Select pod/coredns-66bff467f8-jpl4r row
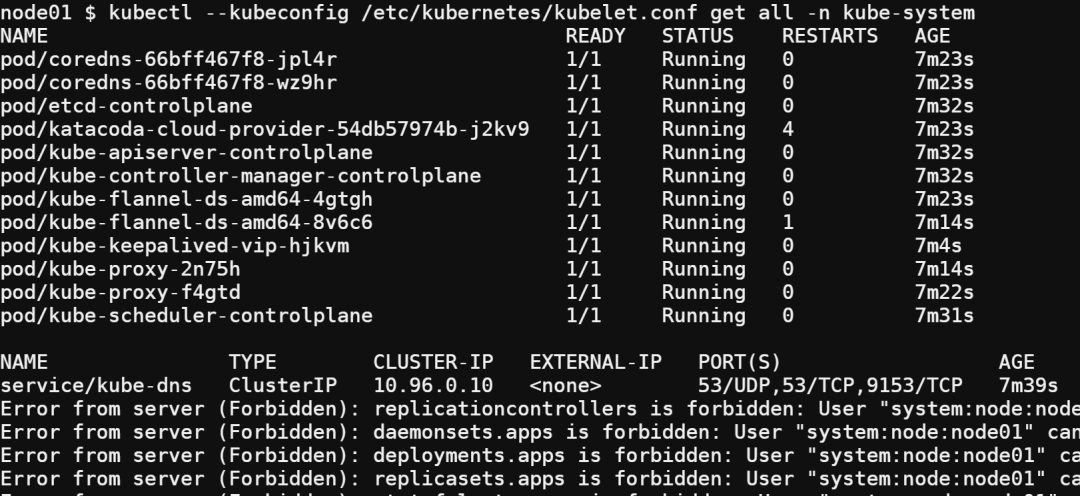The height and width of the screenshot is (496, 1080). (487, 60)
